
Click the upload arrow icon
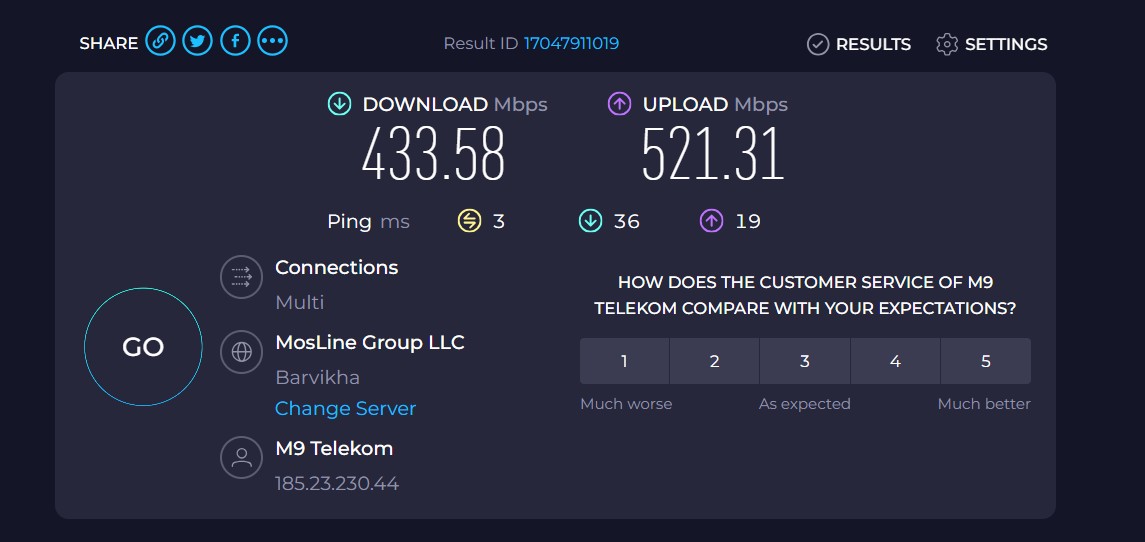tap(619, 104)
